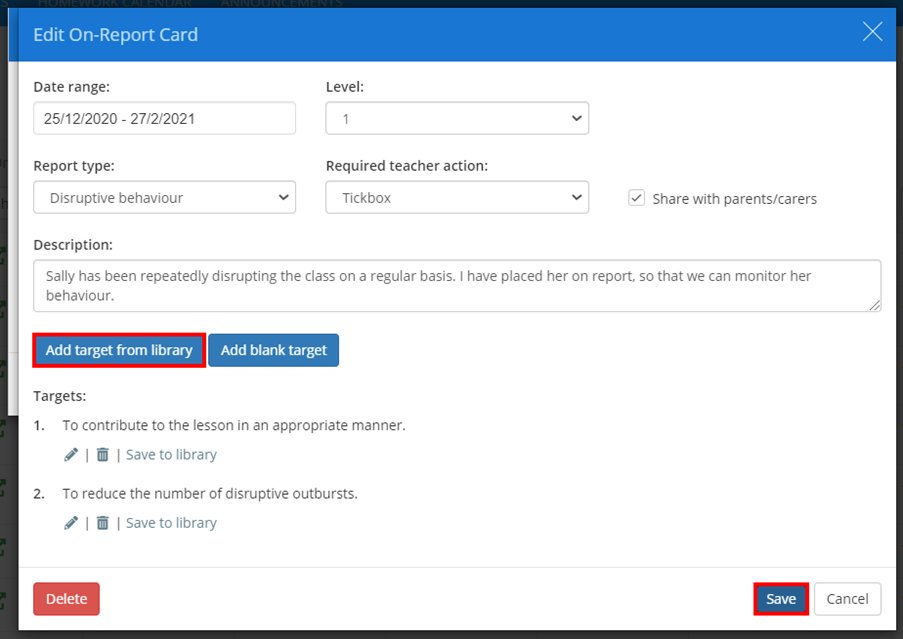Image resolution: width=903 pixels, height=639 pixels.
Task: Click the pencil icon to edit target 1
Action: (x=71, y=454)
